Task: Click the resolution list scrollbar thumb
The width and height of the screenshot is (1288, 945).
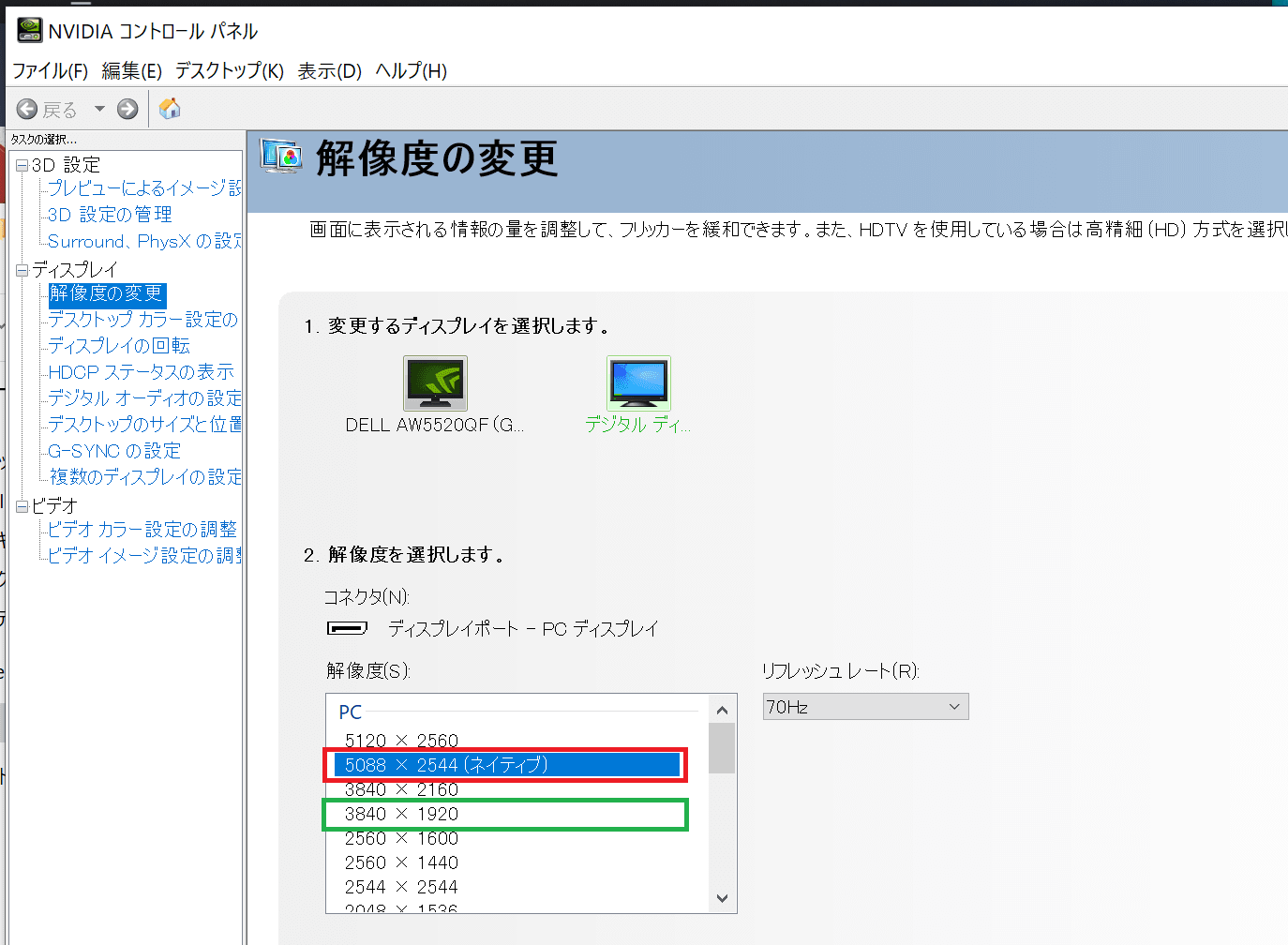Action: [x=722, y=748]
